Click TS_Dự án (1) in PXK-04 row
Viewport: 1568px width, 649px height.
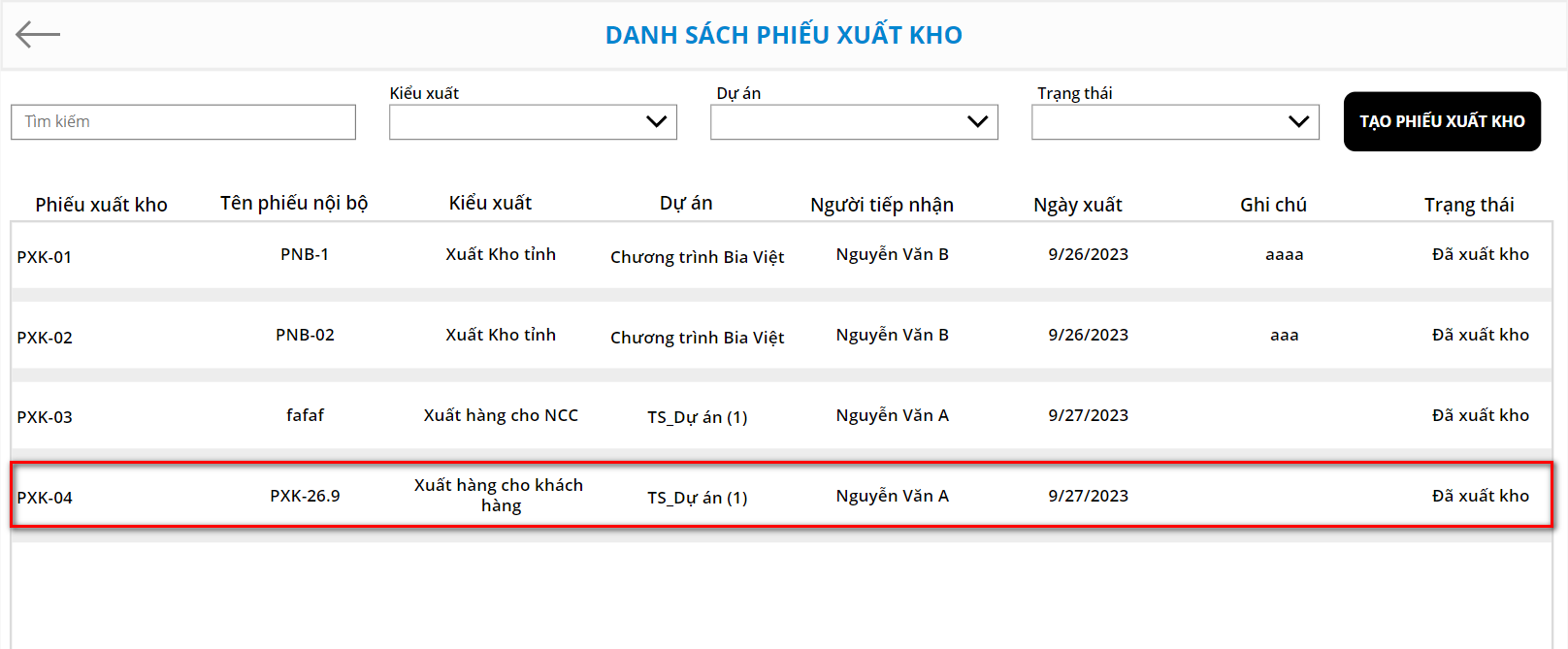tap(697, 498)
